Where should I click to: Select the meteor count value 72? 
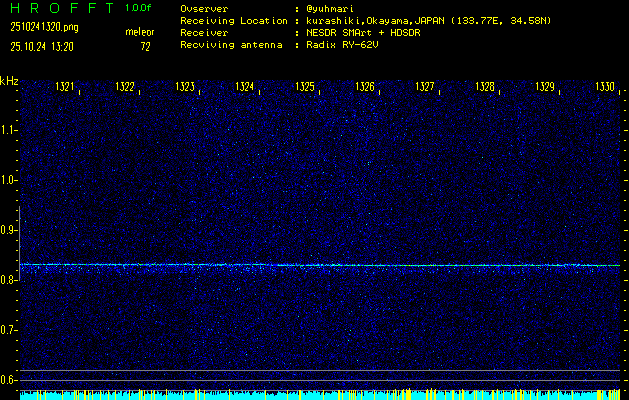tap(145, 46)
